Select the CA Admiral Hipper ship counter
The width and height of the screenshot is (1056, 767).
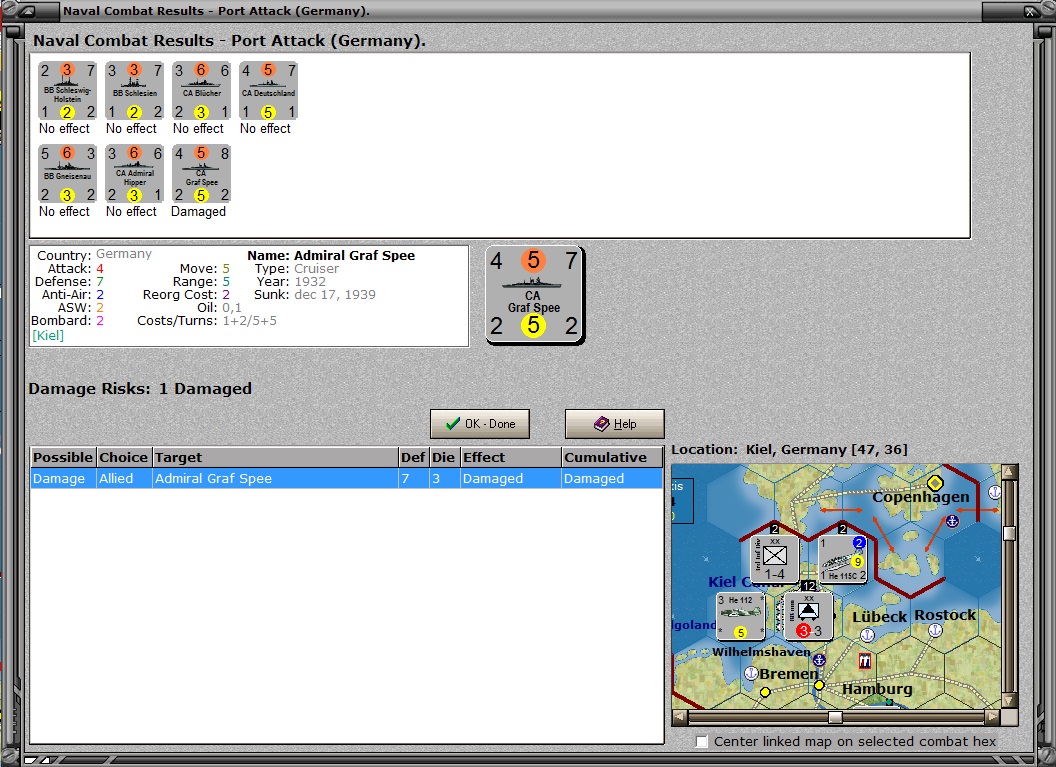point(134,174)
